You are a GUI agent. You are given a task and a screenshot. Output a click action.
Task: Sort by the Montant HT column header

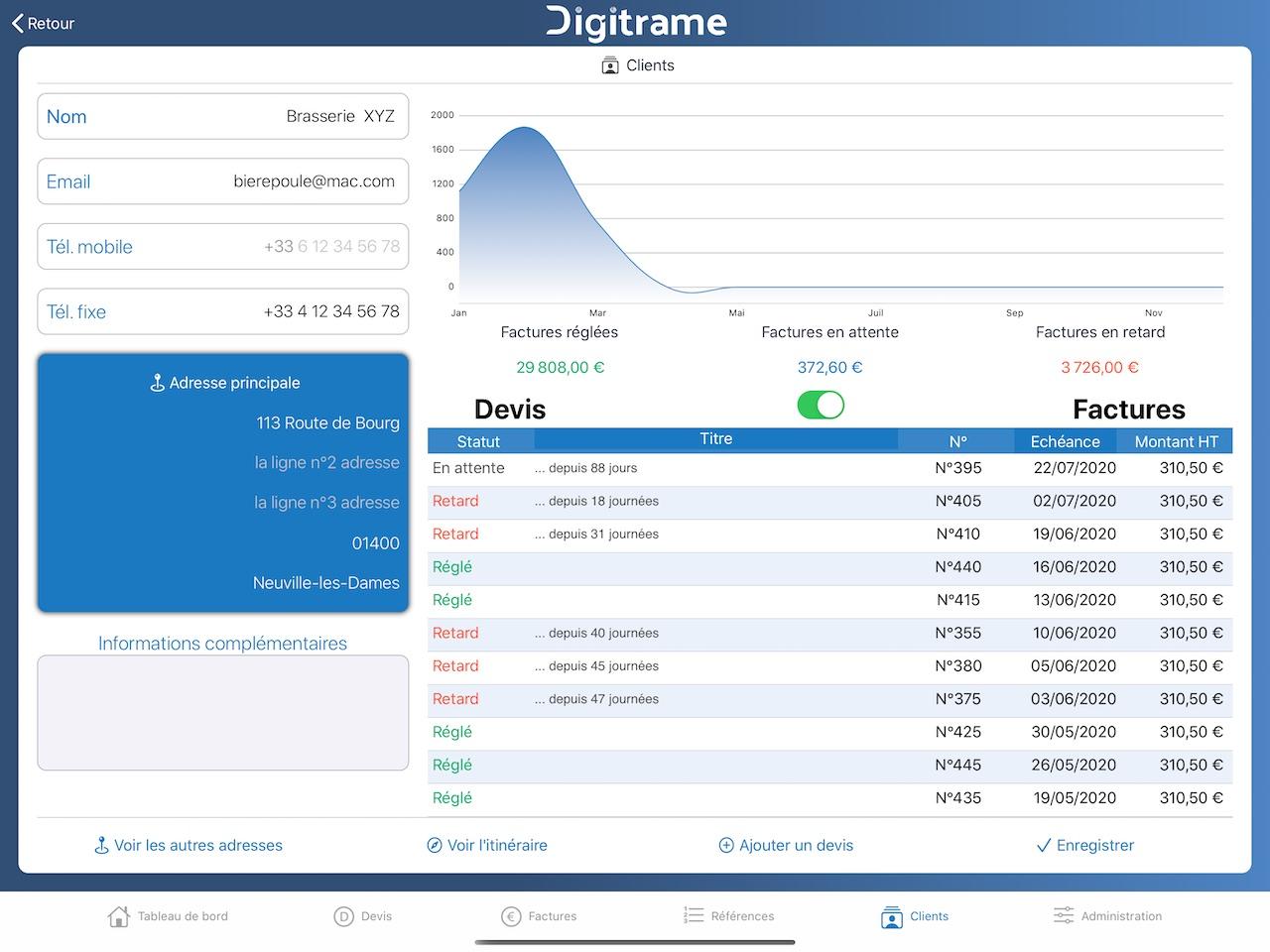pyautogui.click(x=1176, y=441)
